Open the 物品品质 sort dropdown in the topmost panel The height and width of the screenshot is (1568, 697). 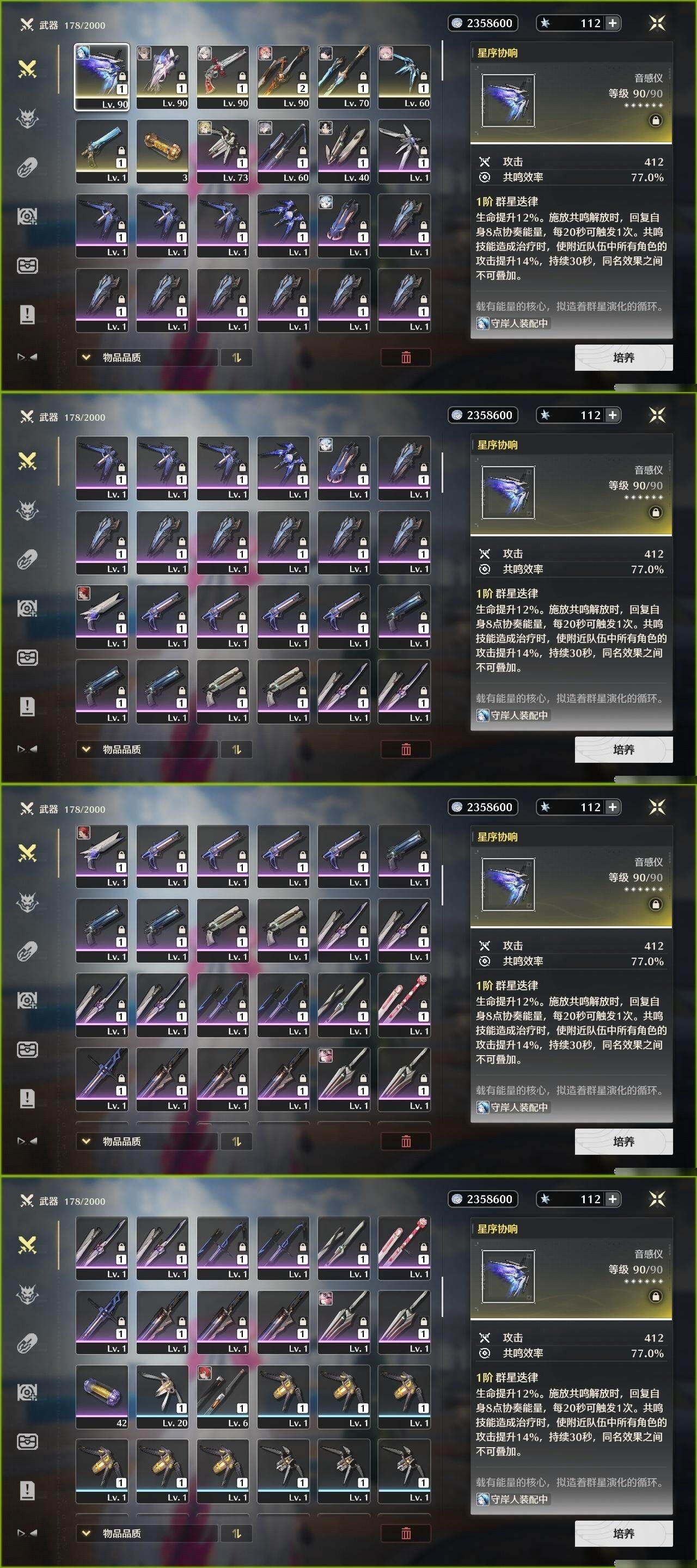(x=146, y=357)
